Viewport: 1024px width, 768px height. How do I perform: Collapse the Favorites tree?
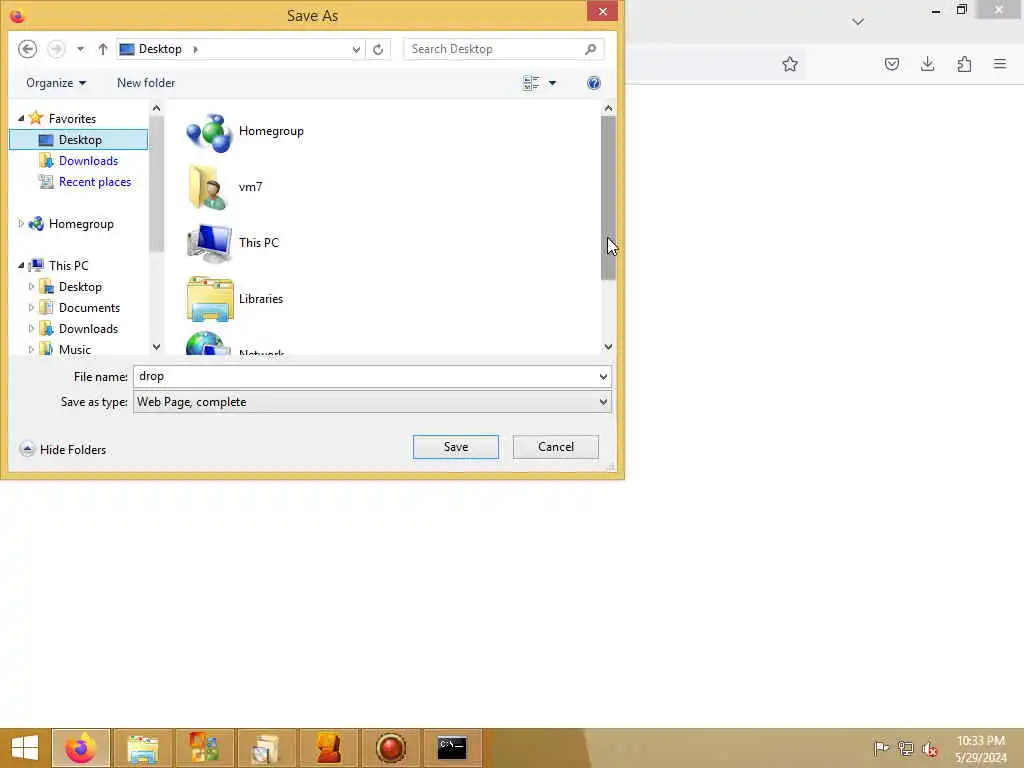[21, 118]
